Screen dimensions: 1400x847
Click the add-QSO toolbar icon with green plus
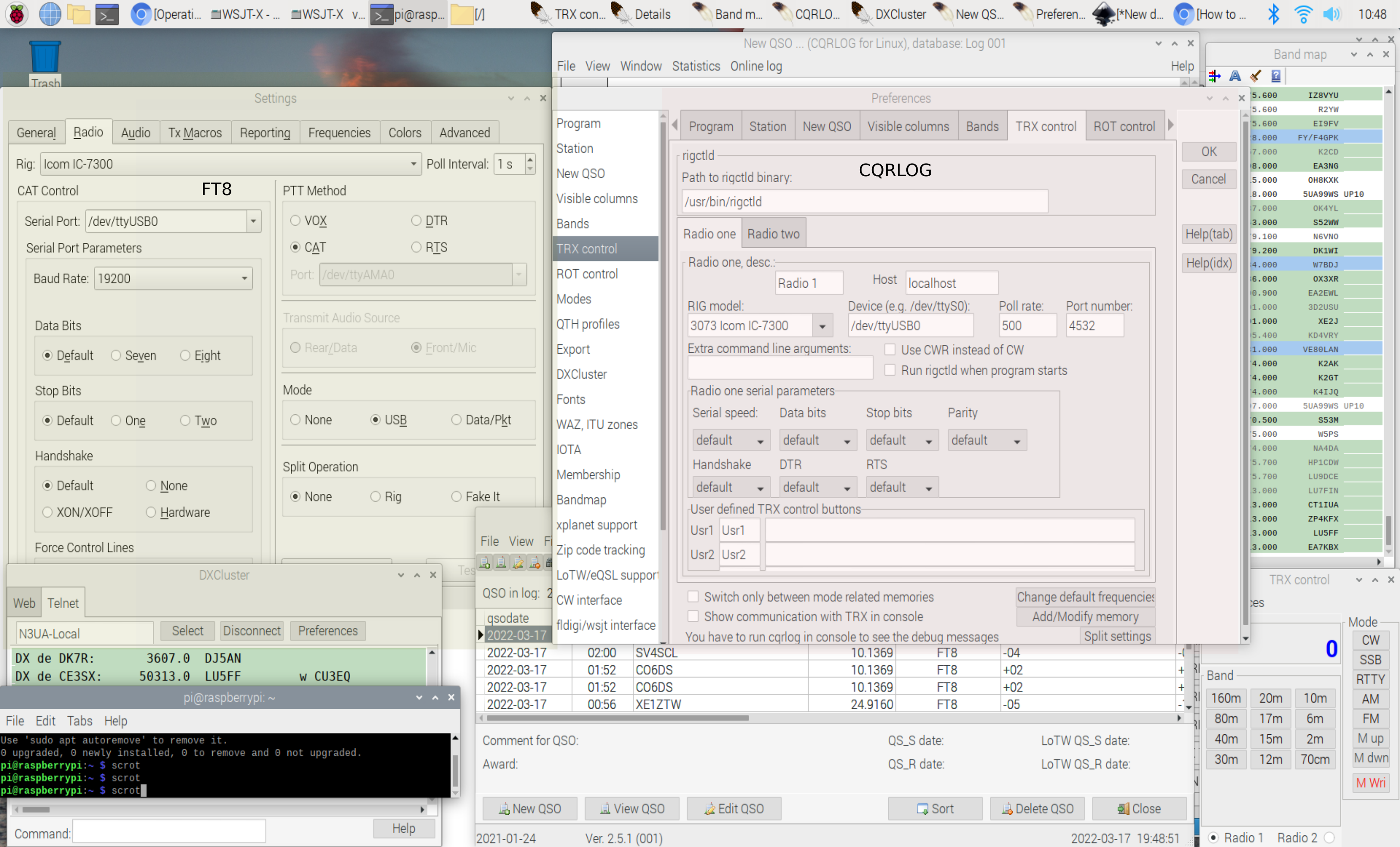tap(485, 562)
